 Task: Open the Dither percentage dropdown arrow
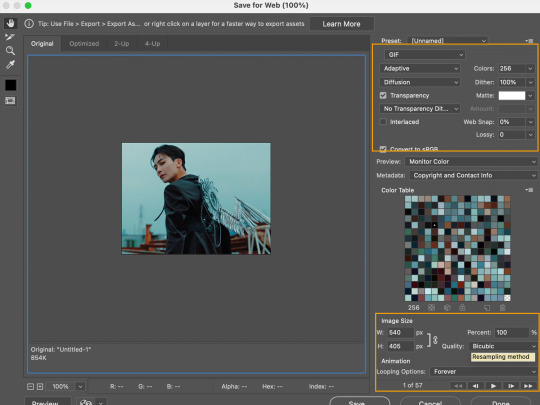[x=530, y=82]
